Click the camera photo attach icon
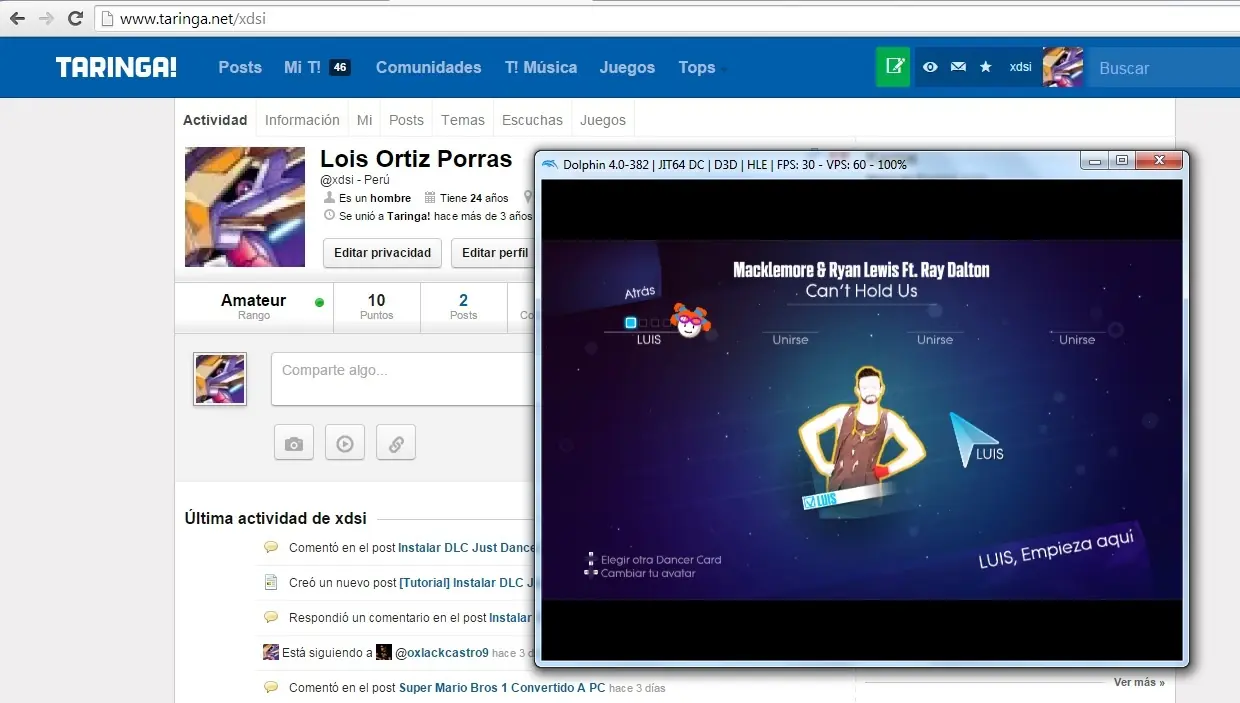This screenshot has height=703, width=1240. tap(294, 443)
